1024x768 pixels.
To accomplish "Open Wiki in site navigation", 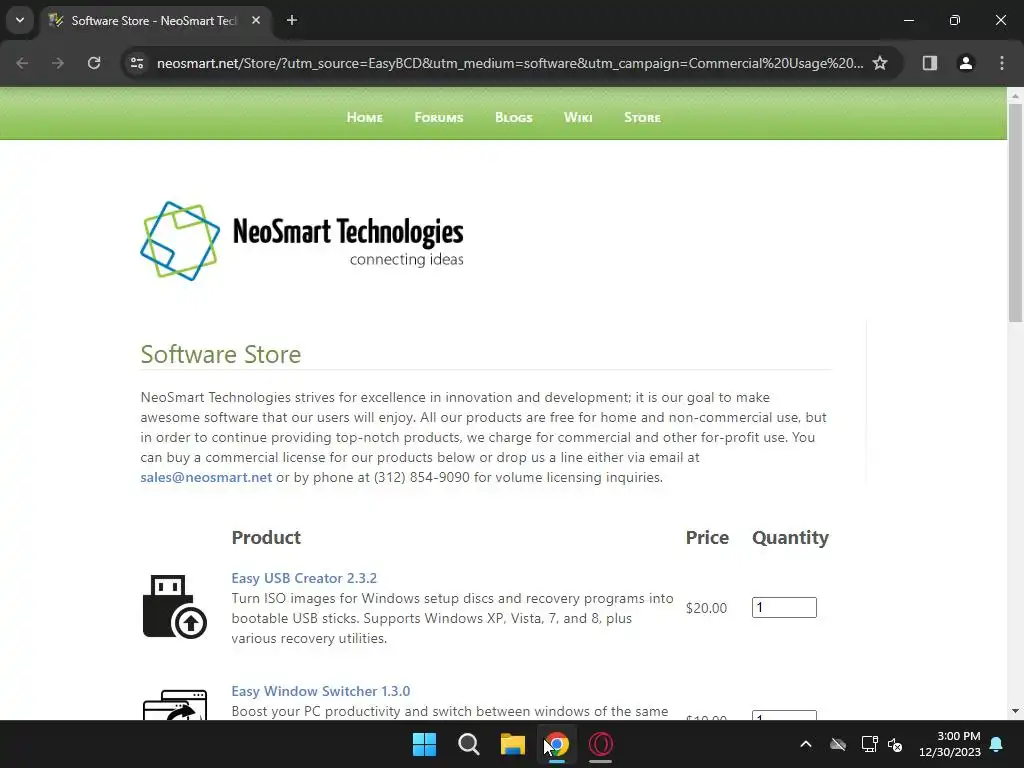I will (x=578, y=118).
